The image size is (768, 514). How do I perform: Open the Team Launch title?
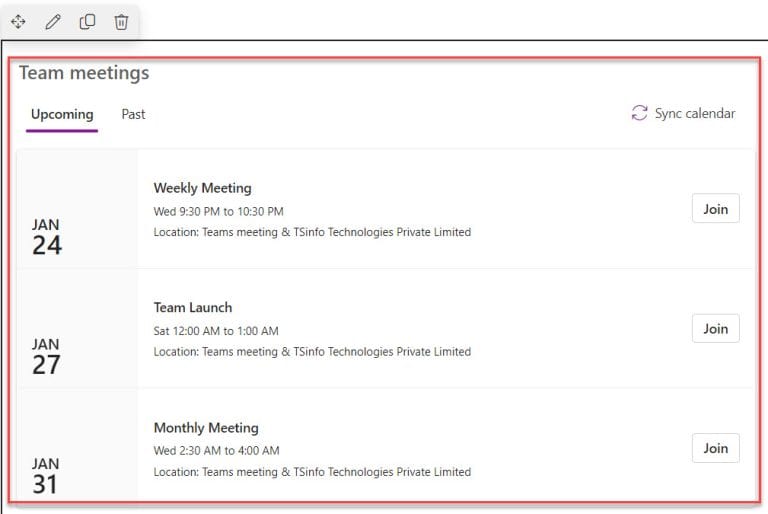coord(193,308)
